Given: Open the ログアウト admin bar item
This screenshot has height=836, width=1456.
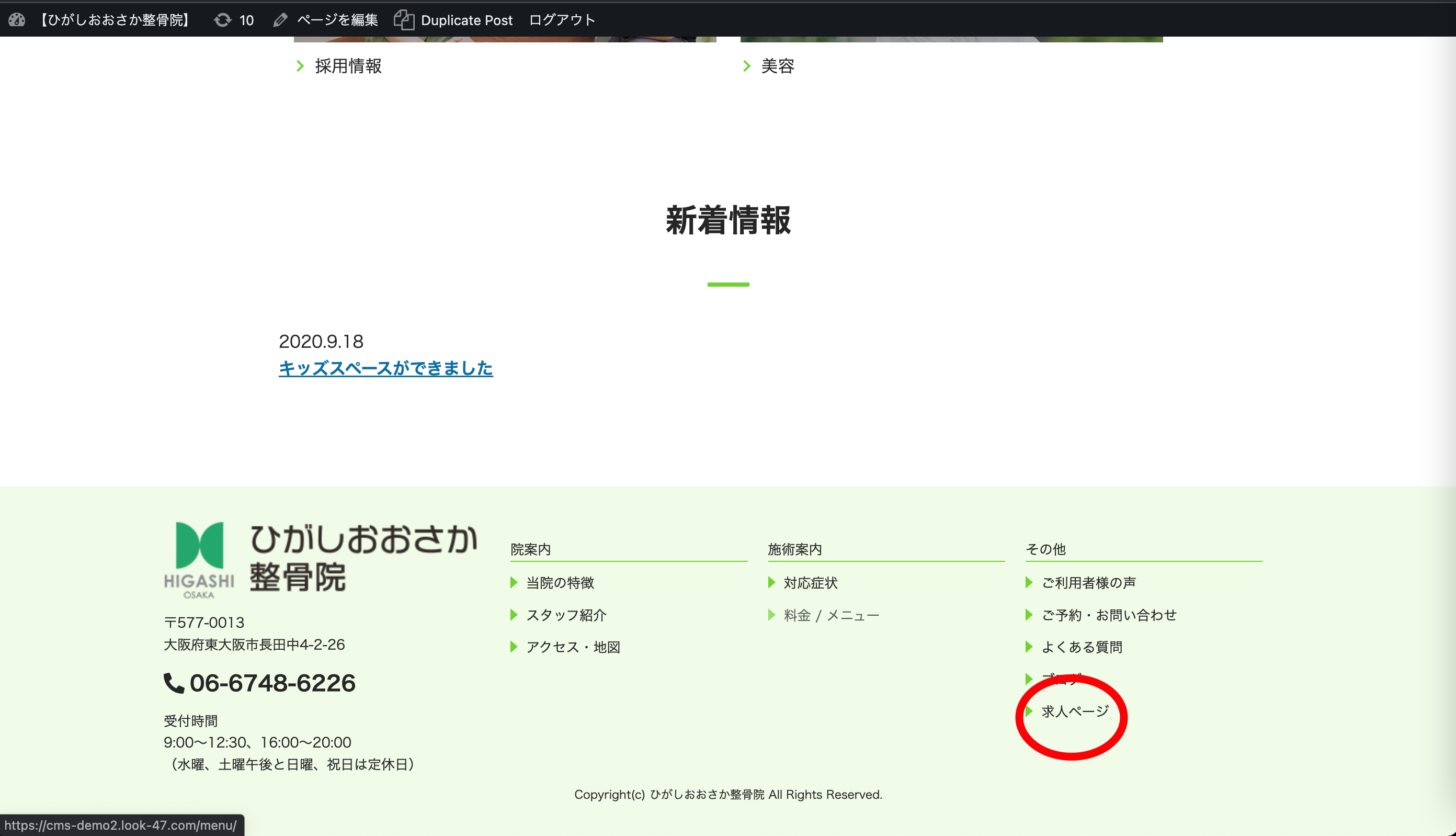Looking at the screenshot, I should pyautogui.click(x=561, y=20).
